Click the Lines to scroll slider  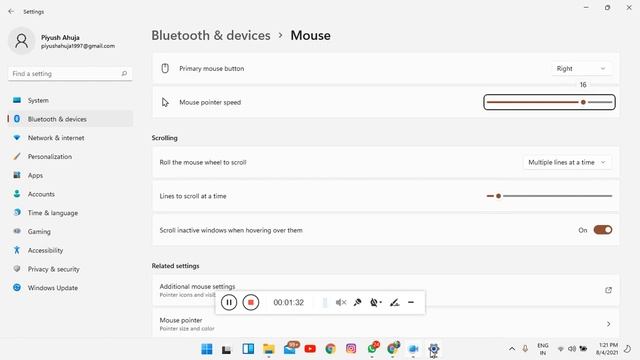tap(549, 196)
